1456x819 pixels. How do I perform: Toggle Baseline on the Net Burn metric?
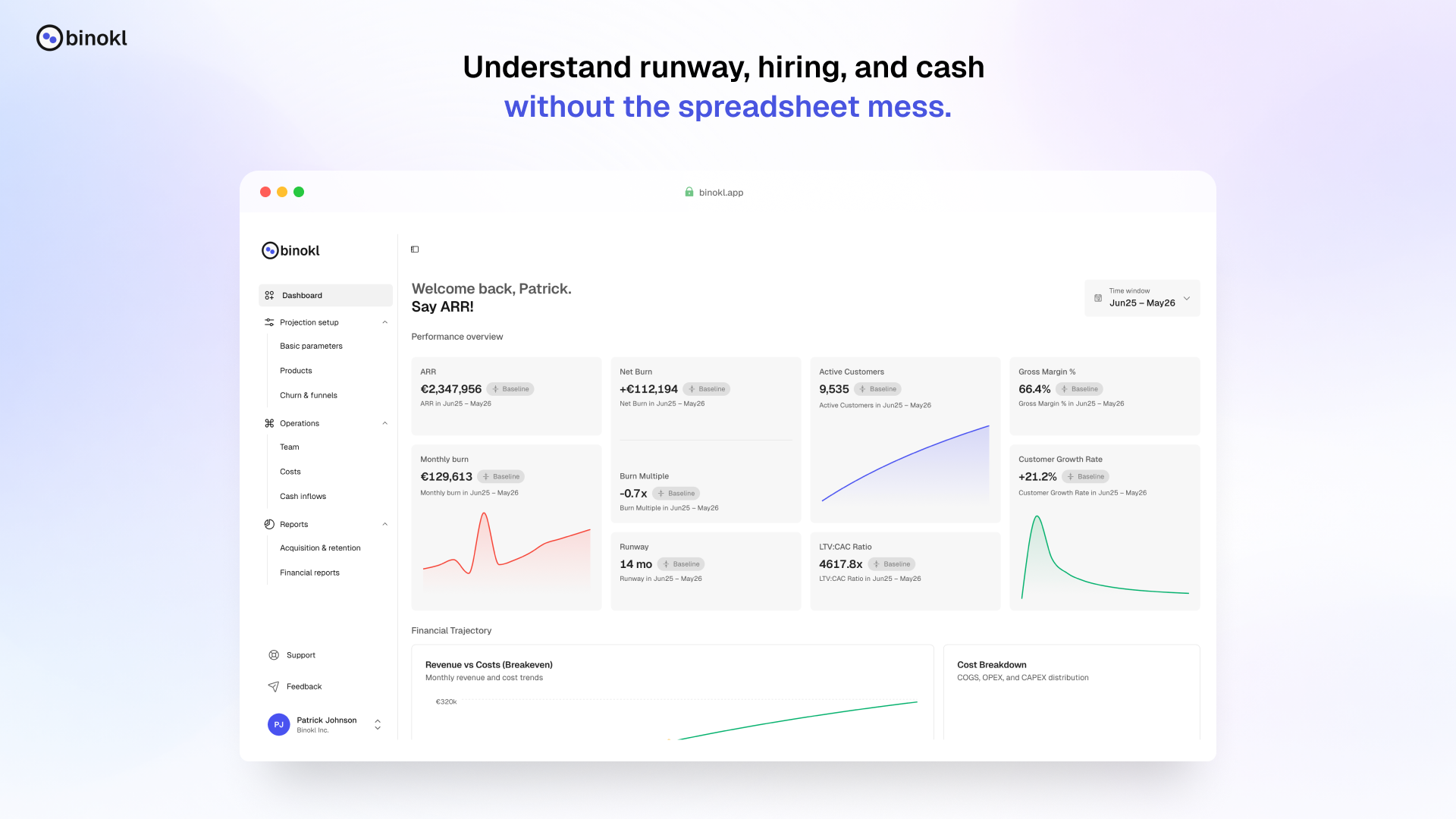pyautogui.click(x=706, y=388)
